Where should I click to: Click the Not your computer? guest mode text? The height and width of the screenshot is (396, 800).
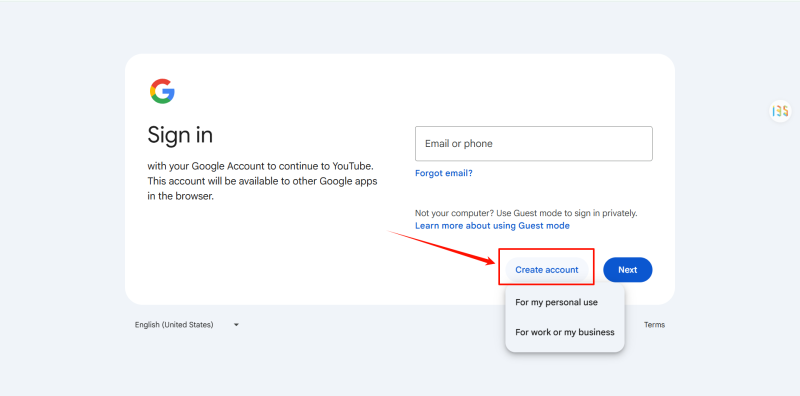[526, 213]
